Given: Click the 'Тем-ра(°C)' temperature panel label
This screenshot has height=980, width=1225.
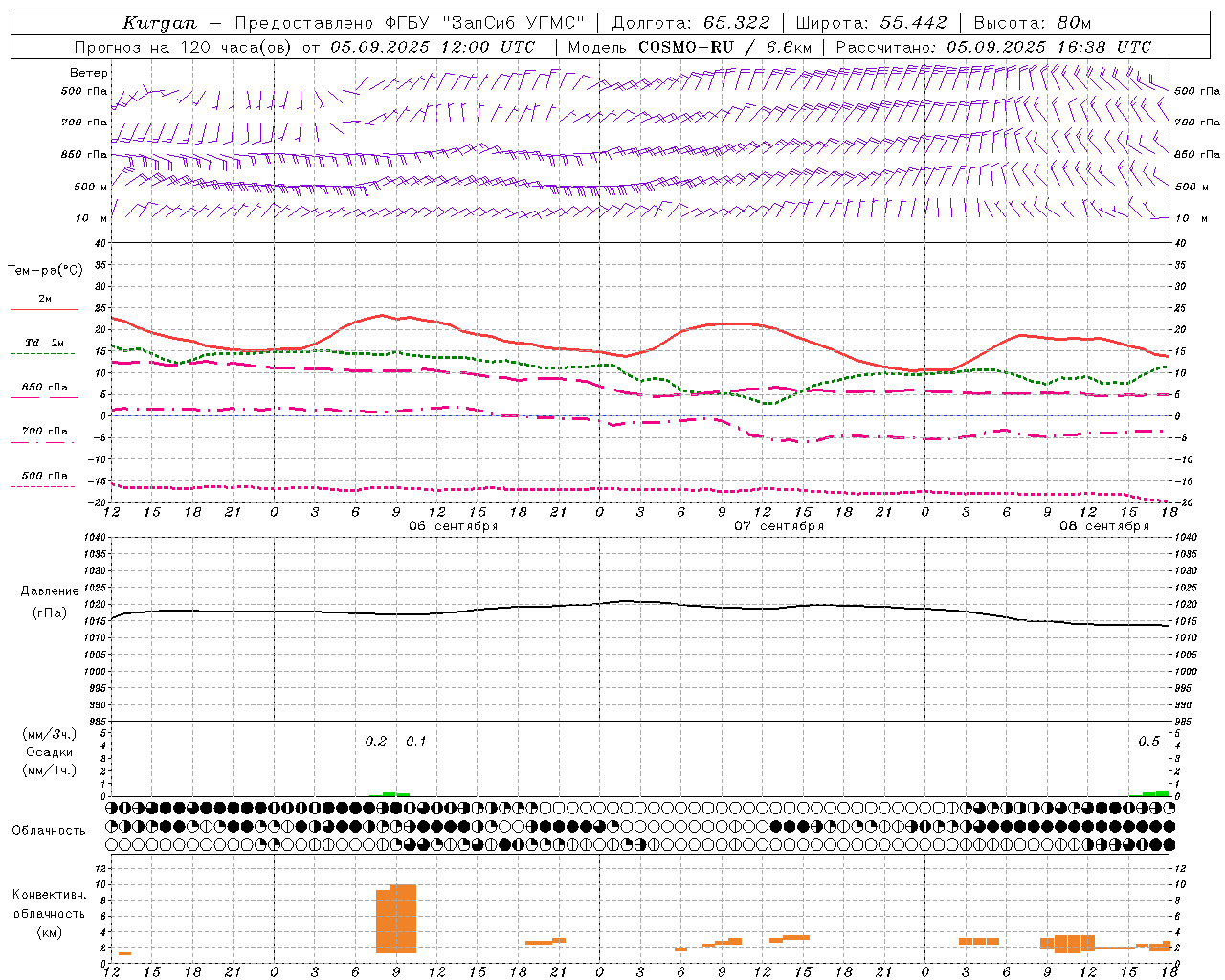Looking at the screenshot, I should click(45, 271).
